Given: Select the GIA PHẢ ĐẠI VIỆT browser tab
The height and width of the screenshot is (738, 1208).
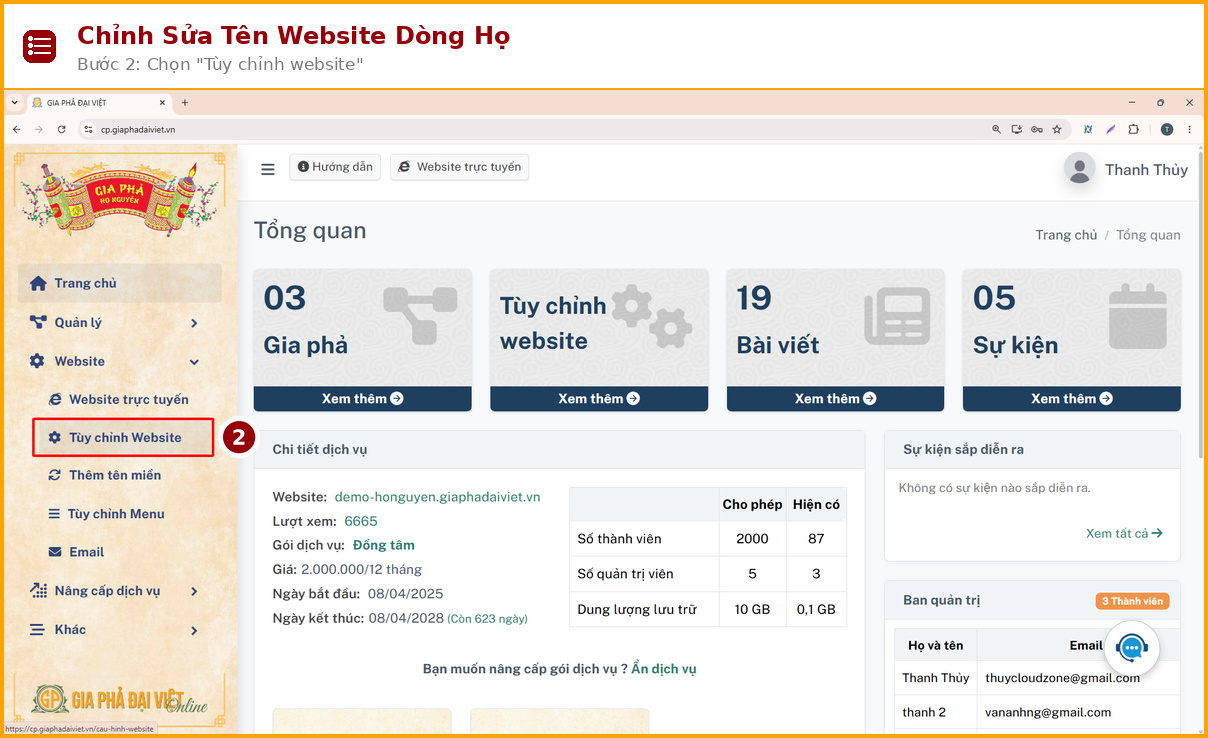Looking at the screenshot, I should tap(97, 102).
